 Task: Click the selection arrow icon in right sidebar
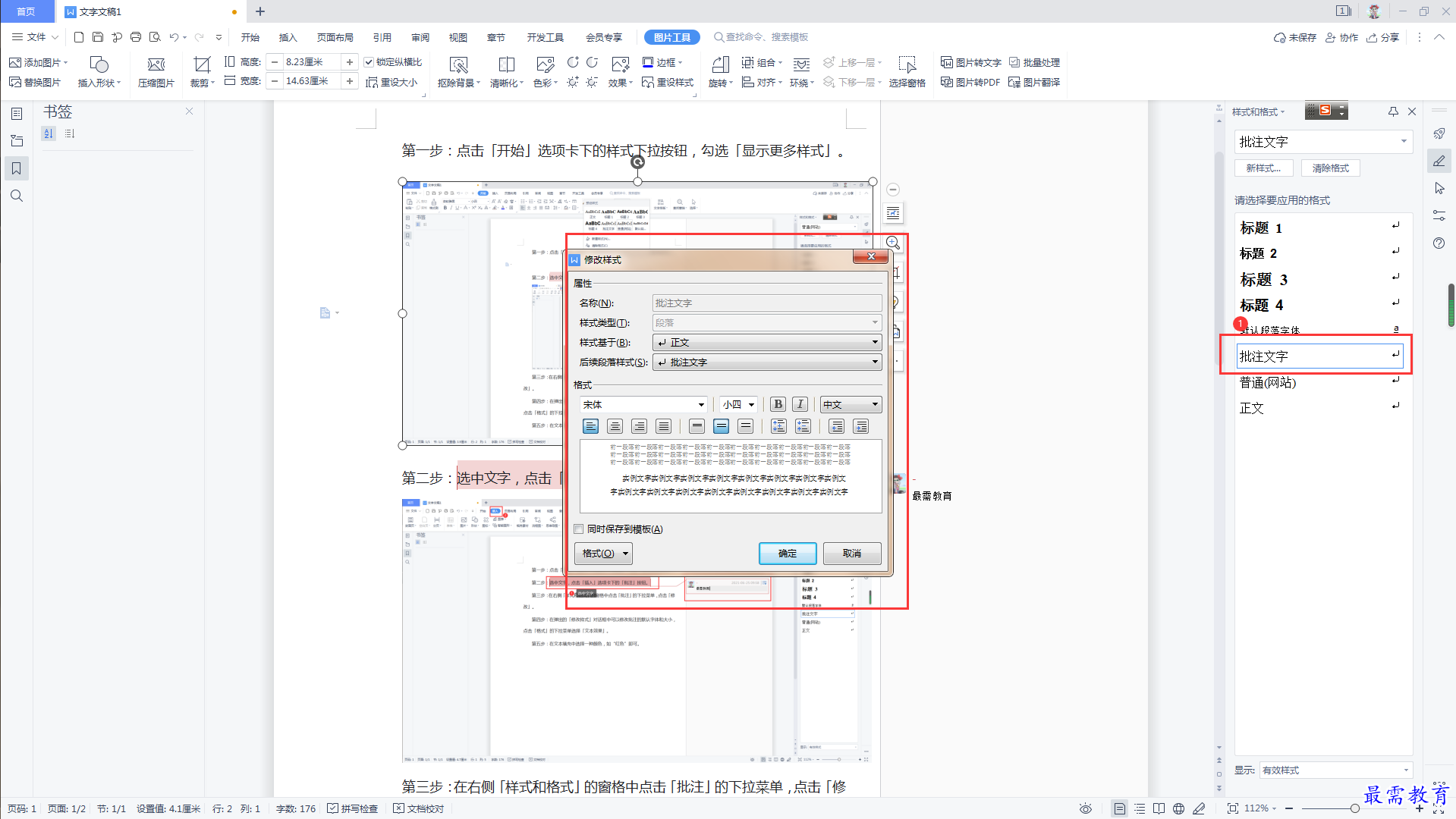click(x=1439, y=188)
